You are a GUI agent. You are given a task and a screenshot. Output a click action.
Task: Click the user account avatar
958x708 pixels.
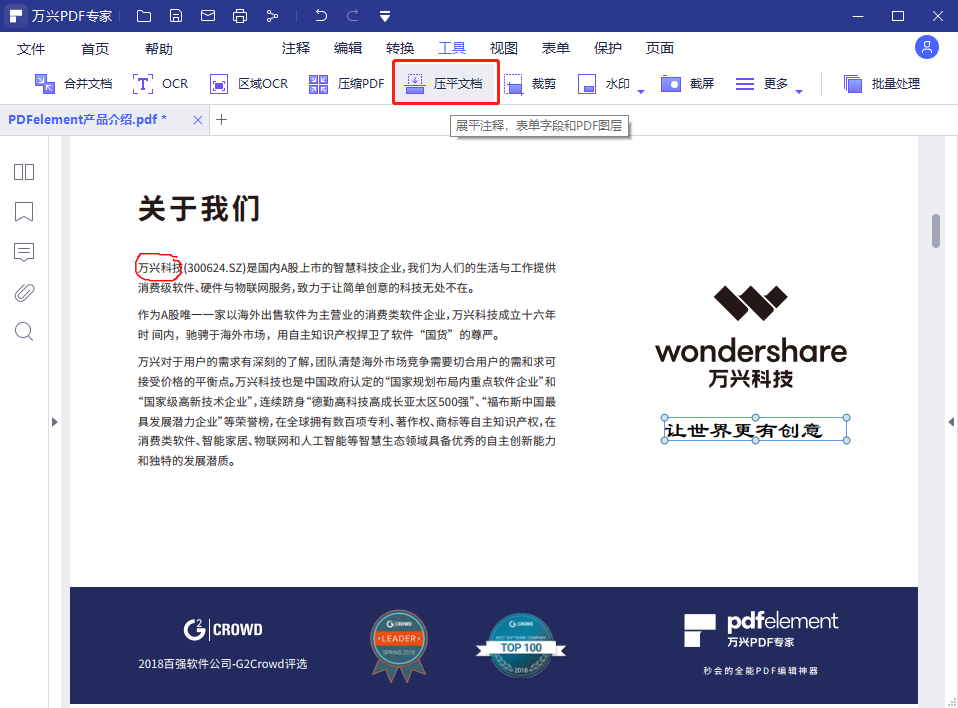point(926,47)
